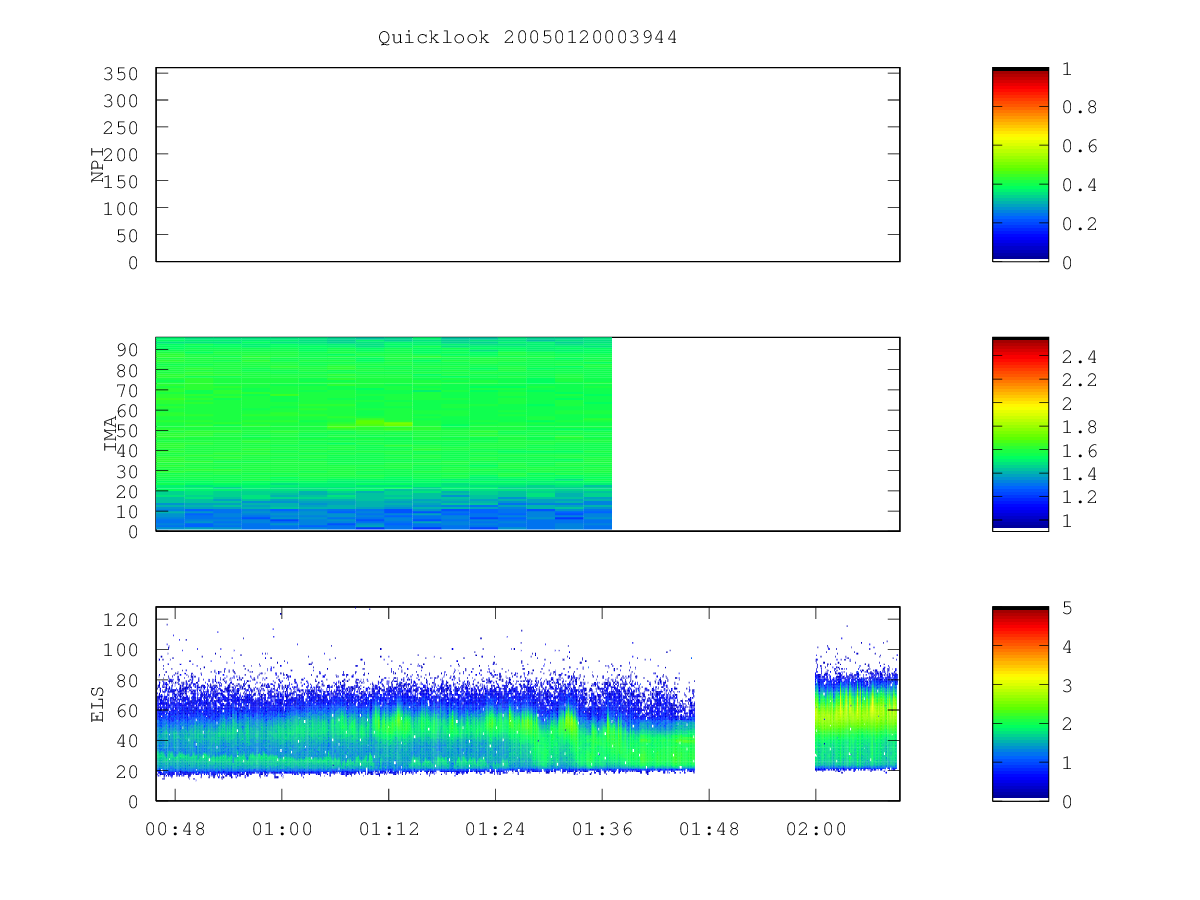Click the 0.8 label on NPI colorbar
1200x900 pixels.
(x=1079, y=107)
